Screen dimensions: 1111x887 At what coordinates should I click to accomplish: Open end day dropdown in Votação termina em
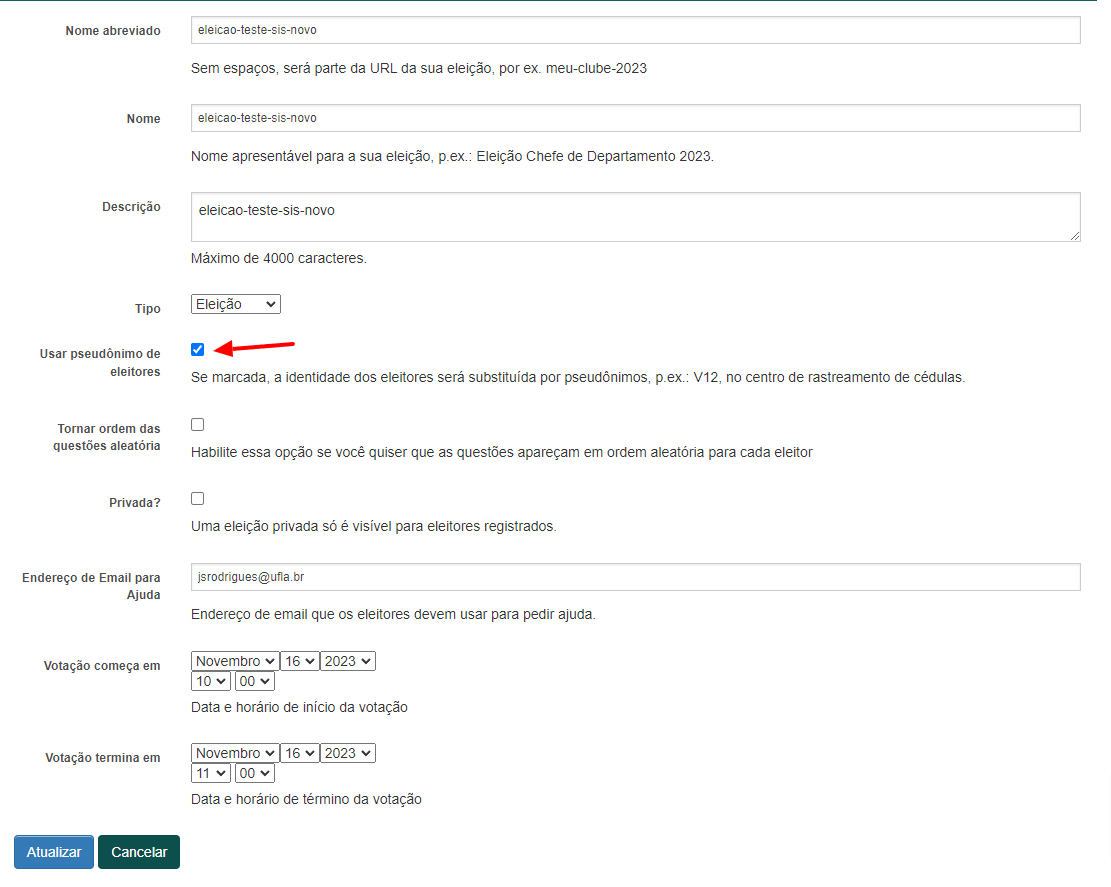pyautogui.click(x=299, y=753)
